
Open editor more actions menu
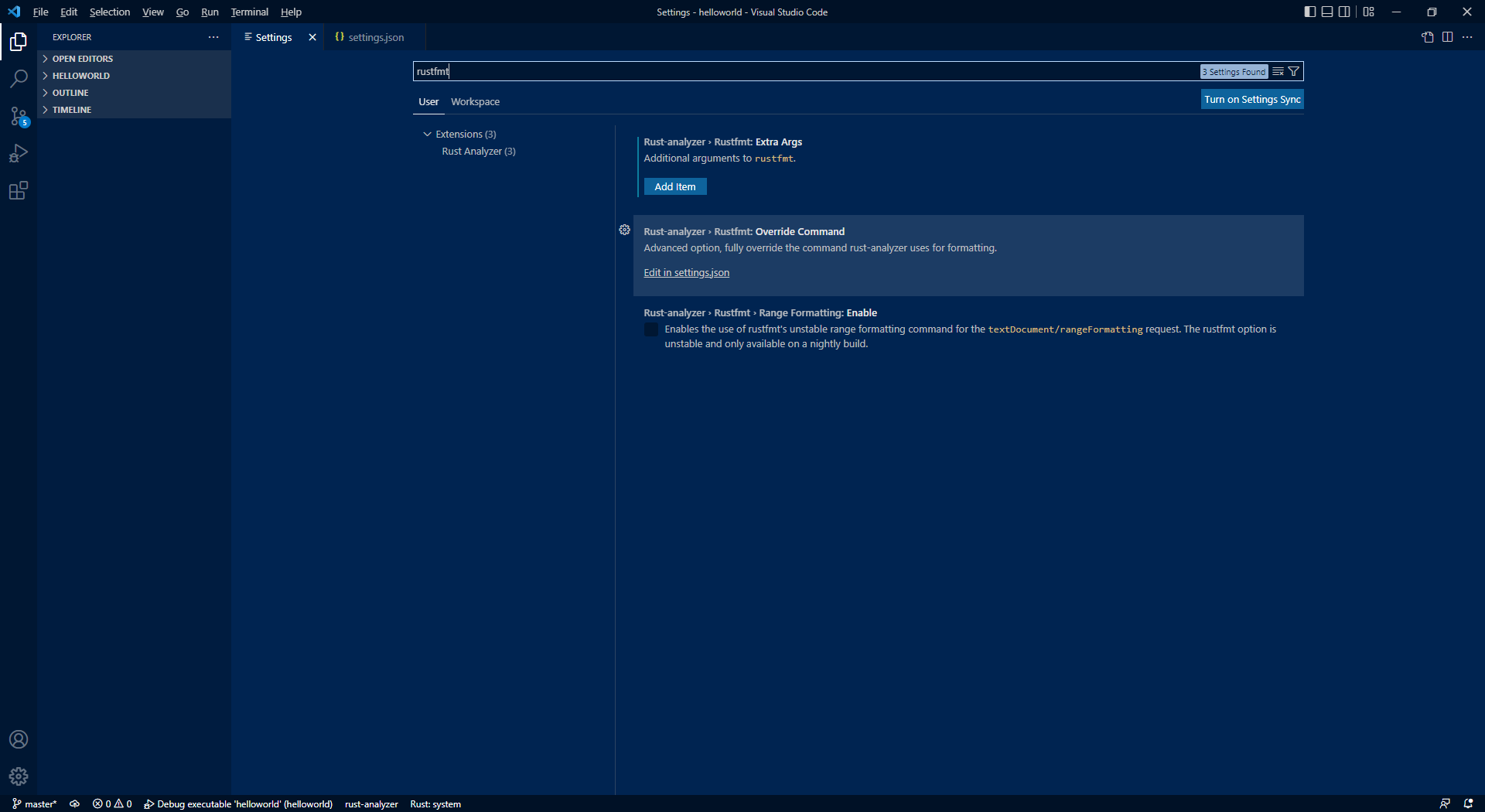tap(1467, 37)
